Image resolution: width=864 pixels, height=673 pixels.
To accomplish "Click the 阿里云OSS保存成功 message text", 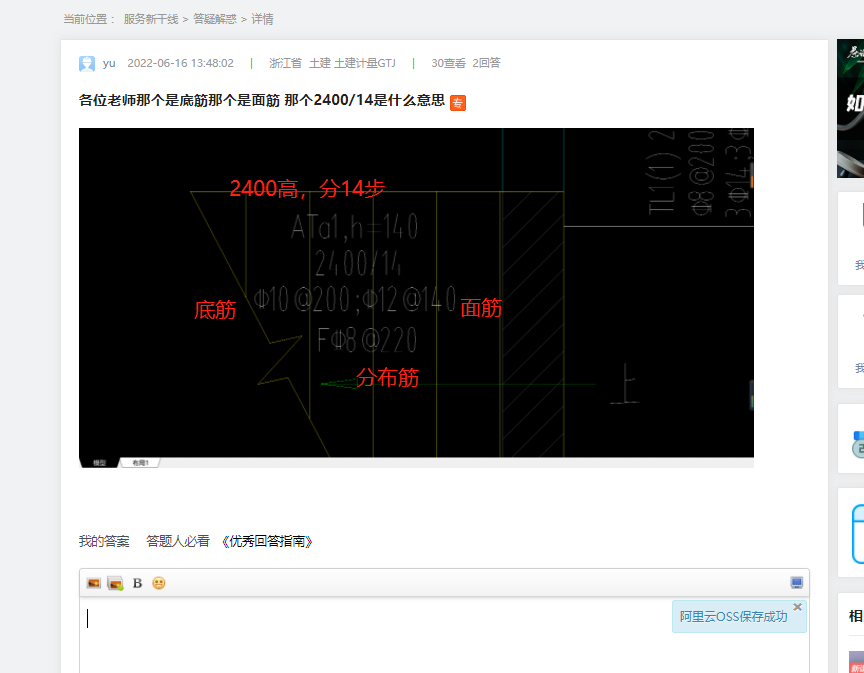I will click(x=733, y=617).
